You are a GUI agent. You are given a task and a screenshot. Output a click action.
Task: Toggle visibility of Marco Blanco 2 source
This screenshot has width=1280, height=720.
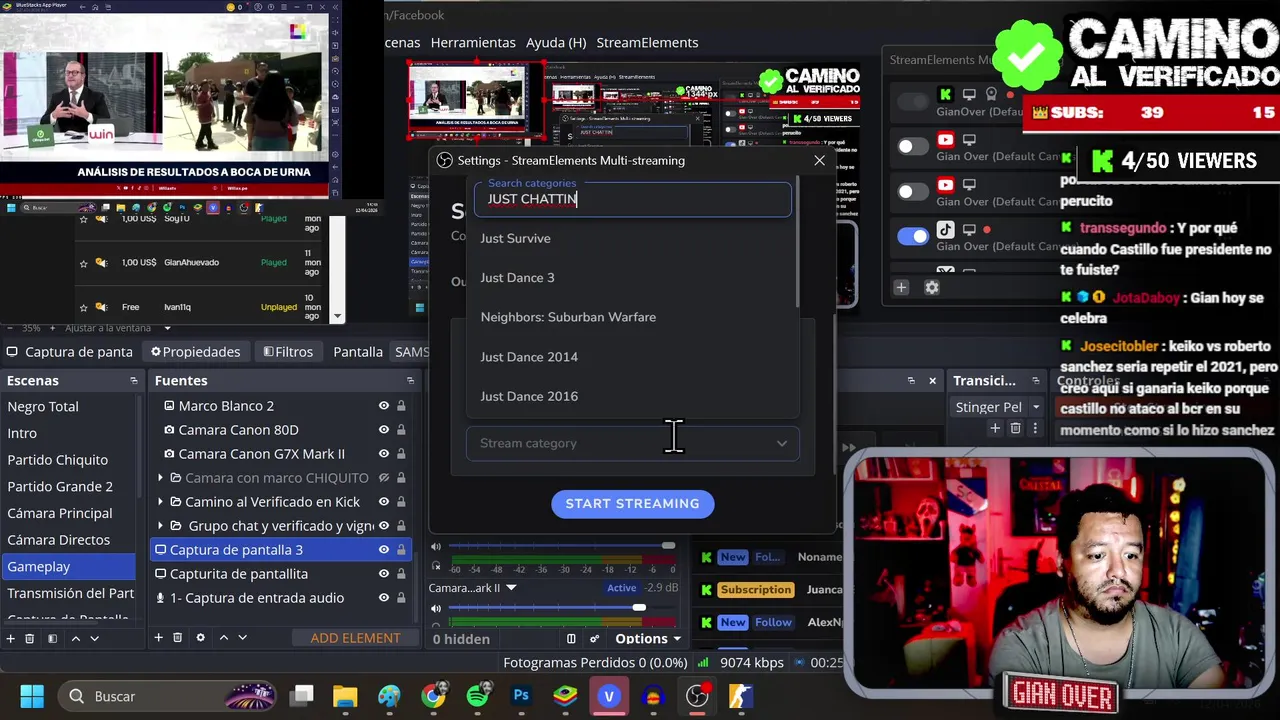click(383, 406)
